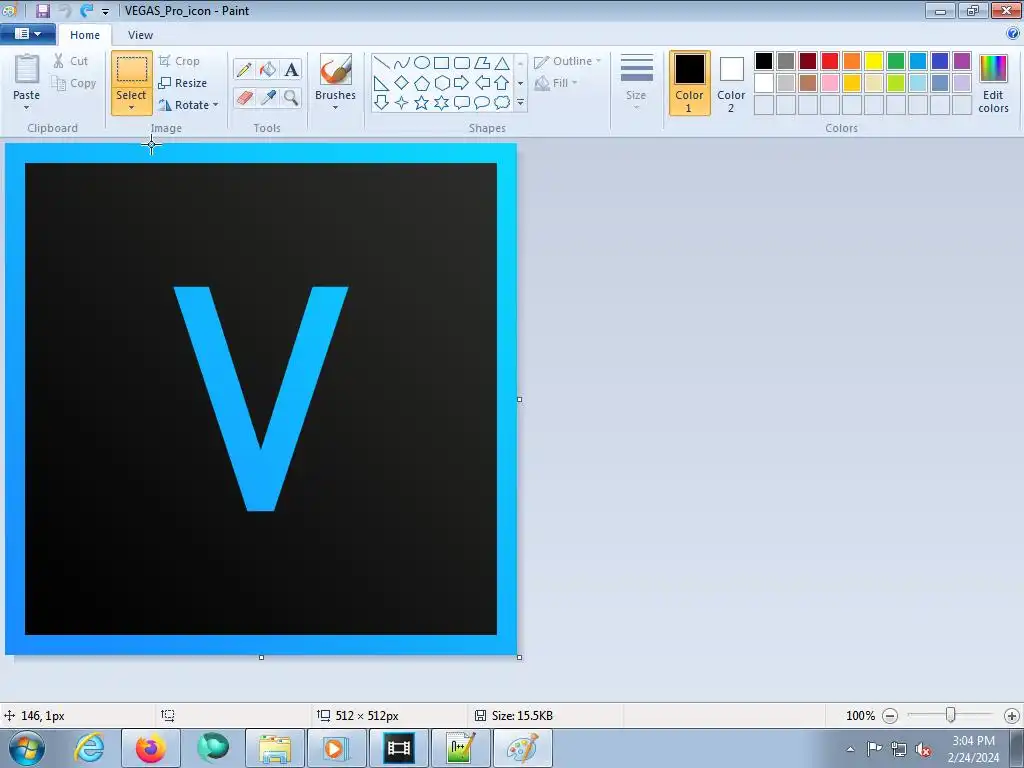The height and width of the screenshot is (768, 1024).
Task: Click the zoom slider handle
Action: point(951,716)
